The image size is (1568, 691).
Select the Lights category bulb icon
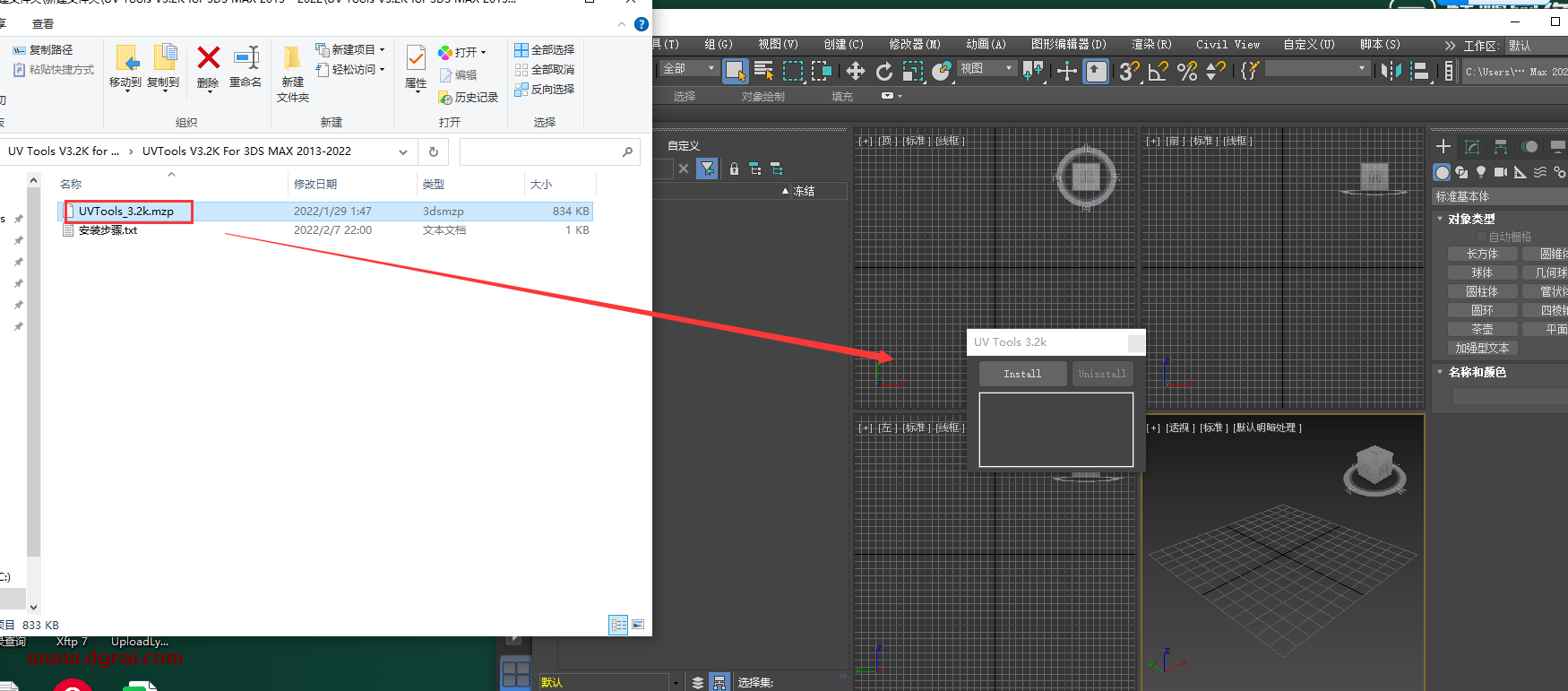coord(1481,172)
